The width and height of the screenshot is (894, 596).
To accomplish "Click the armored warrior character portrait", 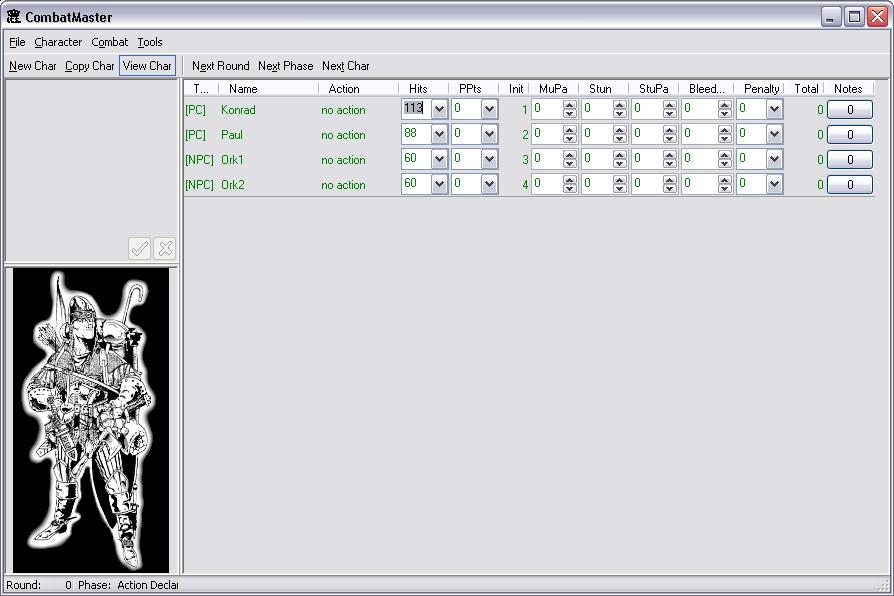I will click(91, 420).
